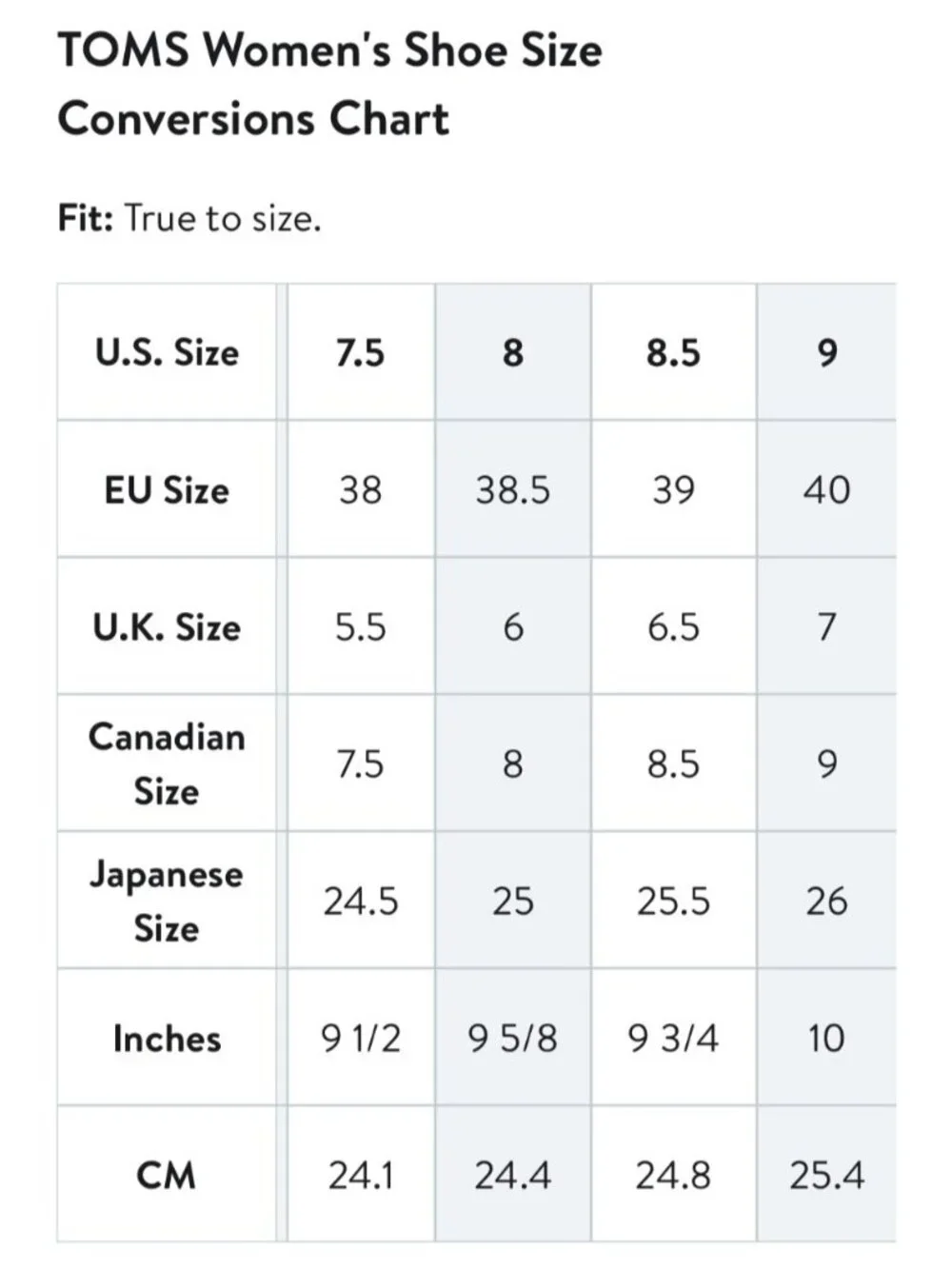Screen dimensions: 952x1269
Task: Click the Inches row label
Action: (167, 1038)
